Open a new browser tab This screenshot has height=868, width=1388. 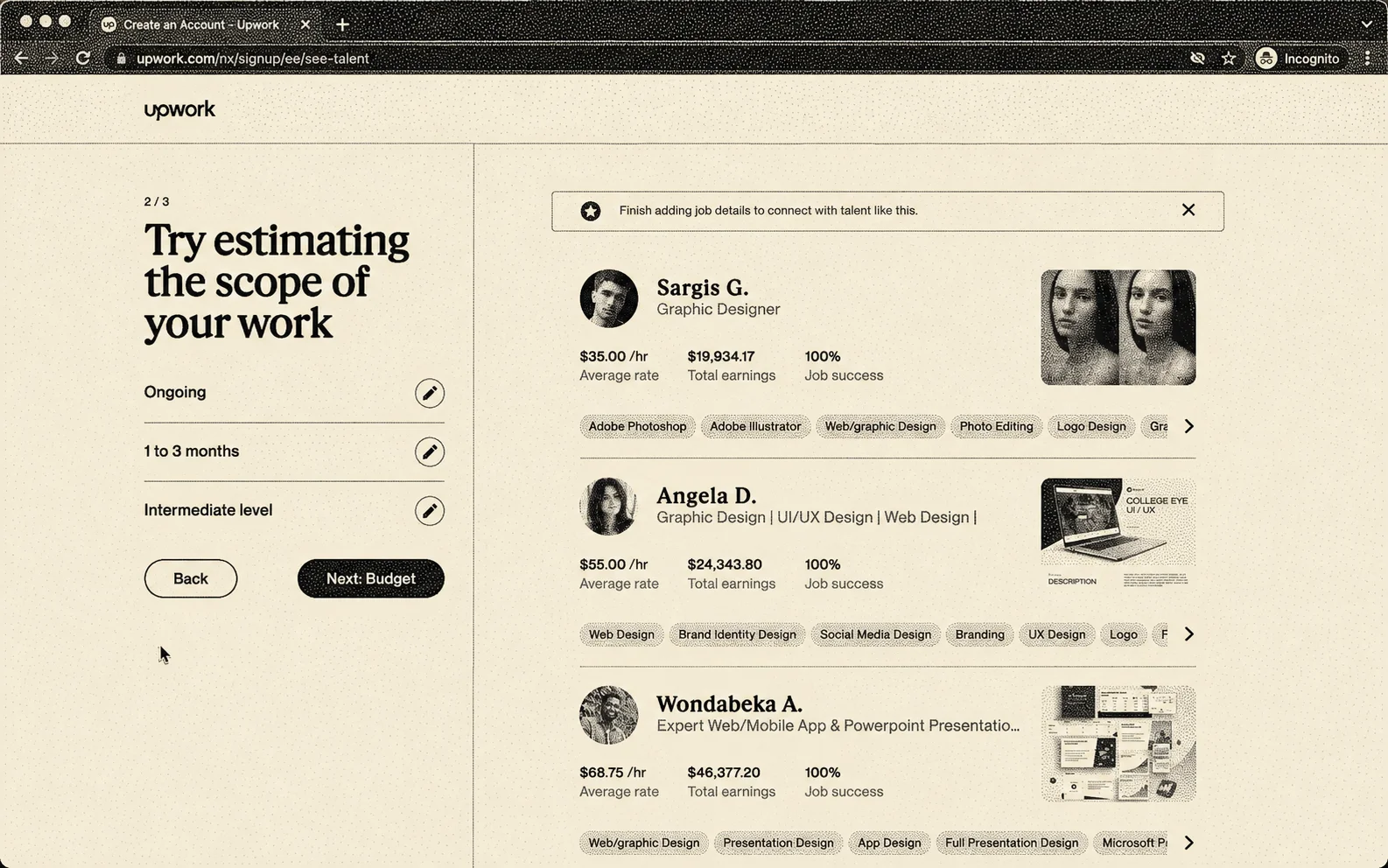tap(343, 24)
